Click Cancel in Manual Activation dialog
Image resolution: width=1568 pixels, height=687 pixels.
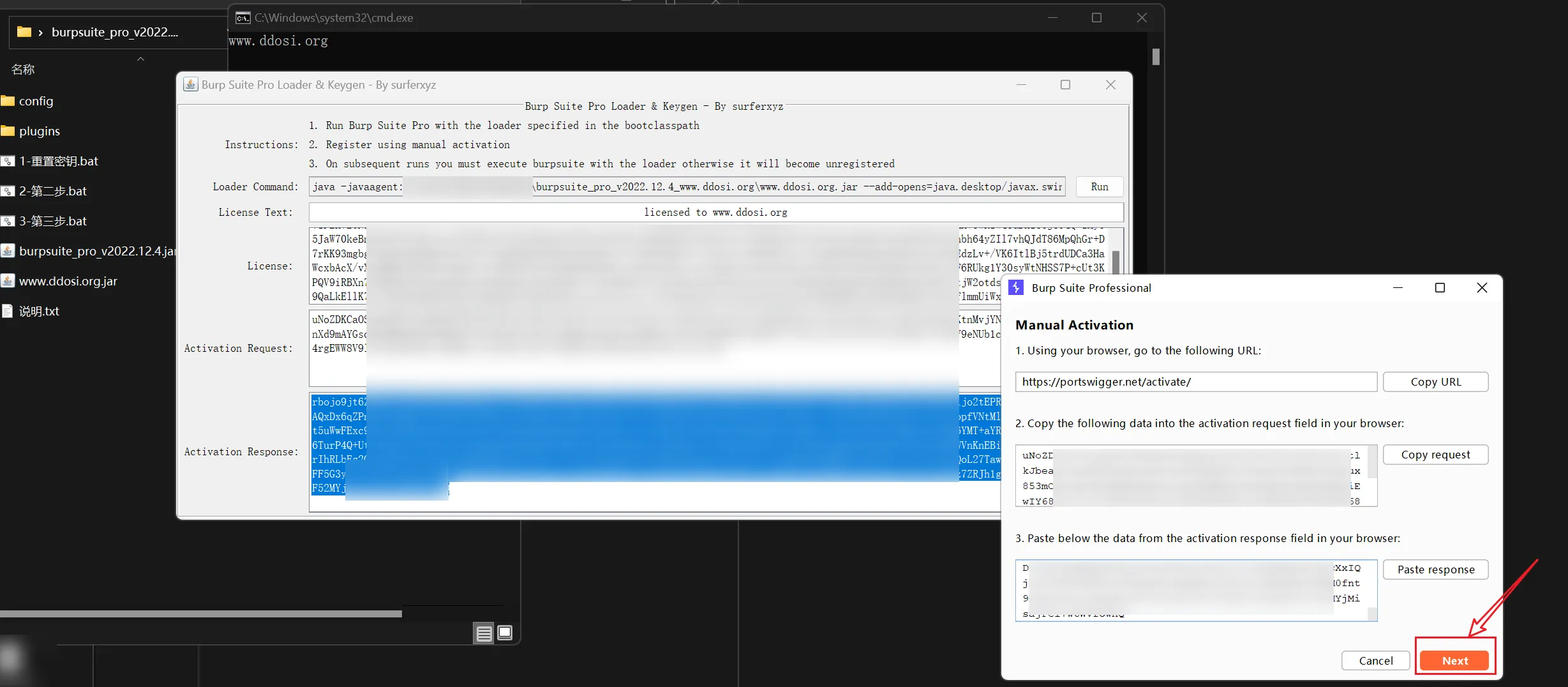pos(1375,661)
